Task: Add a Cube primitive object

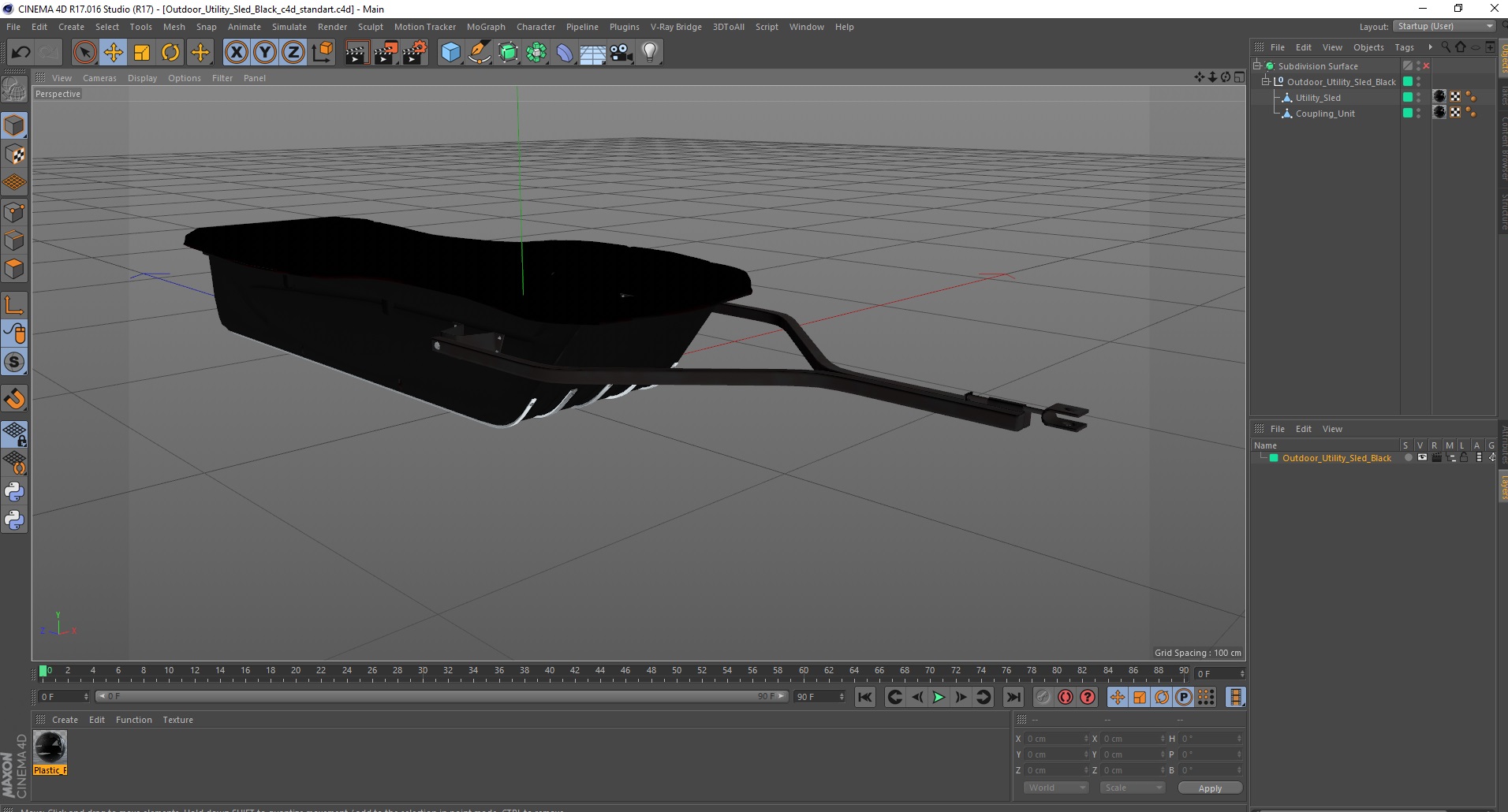Action: coord(450,53)
